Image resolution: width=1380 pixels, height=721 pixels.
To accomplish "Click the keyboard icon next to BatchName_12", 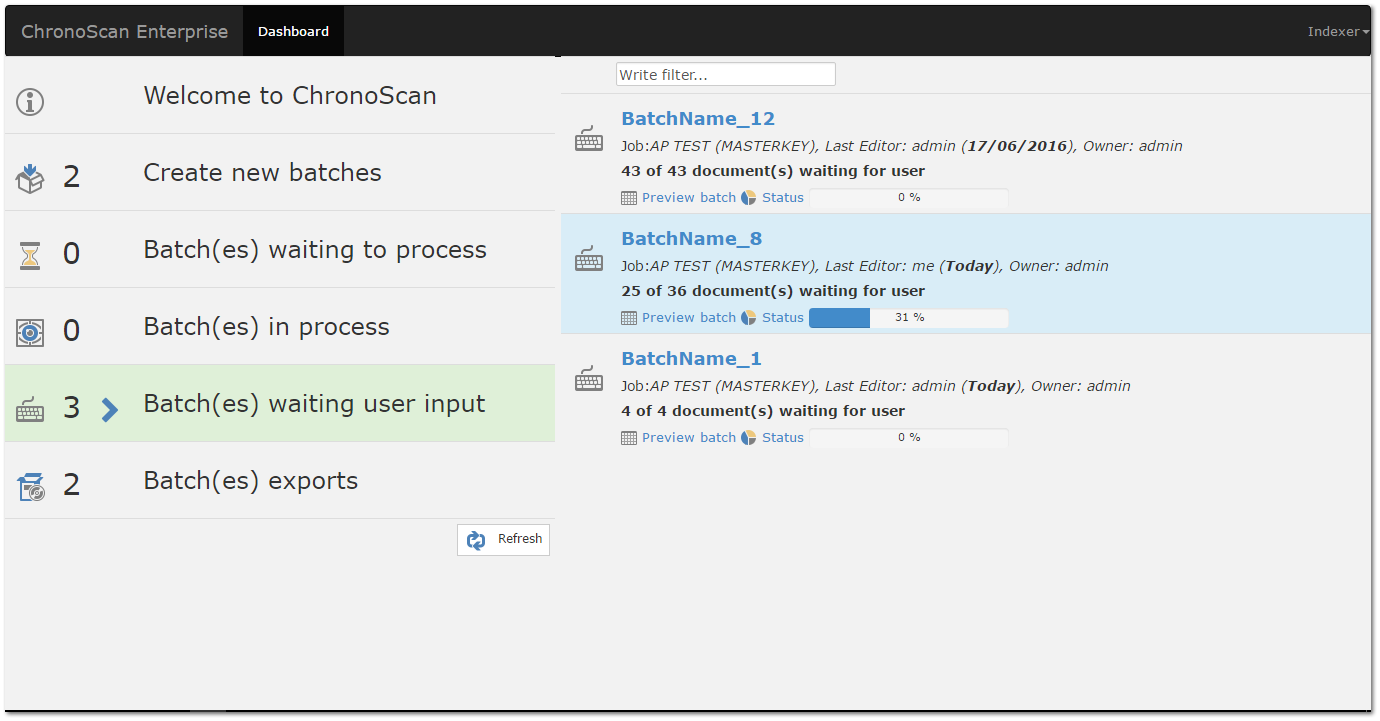I will coord(589,139).
